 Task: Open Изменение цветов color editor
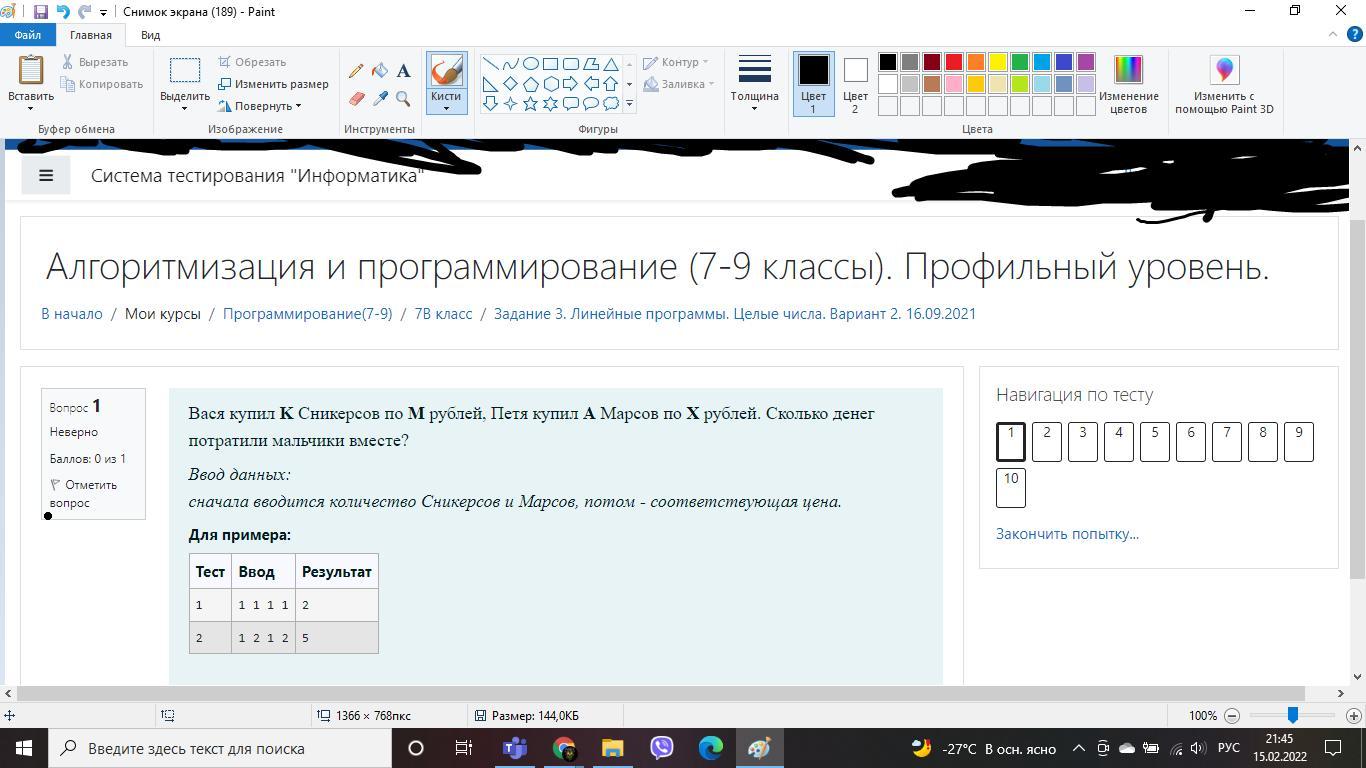pos(1128,84)
